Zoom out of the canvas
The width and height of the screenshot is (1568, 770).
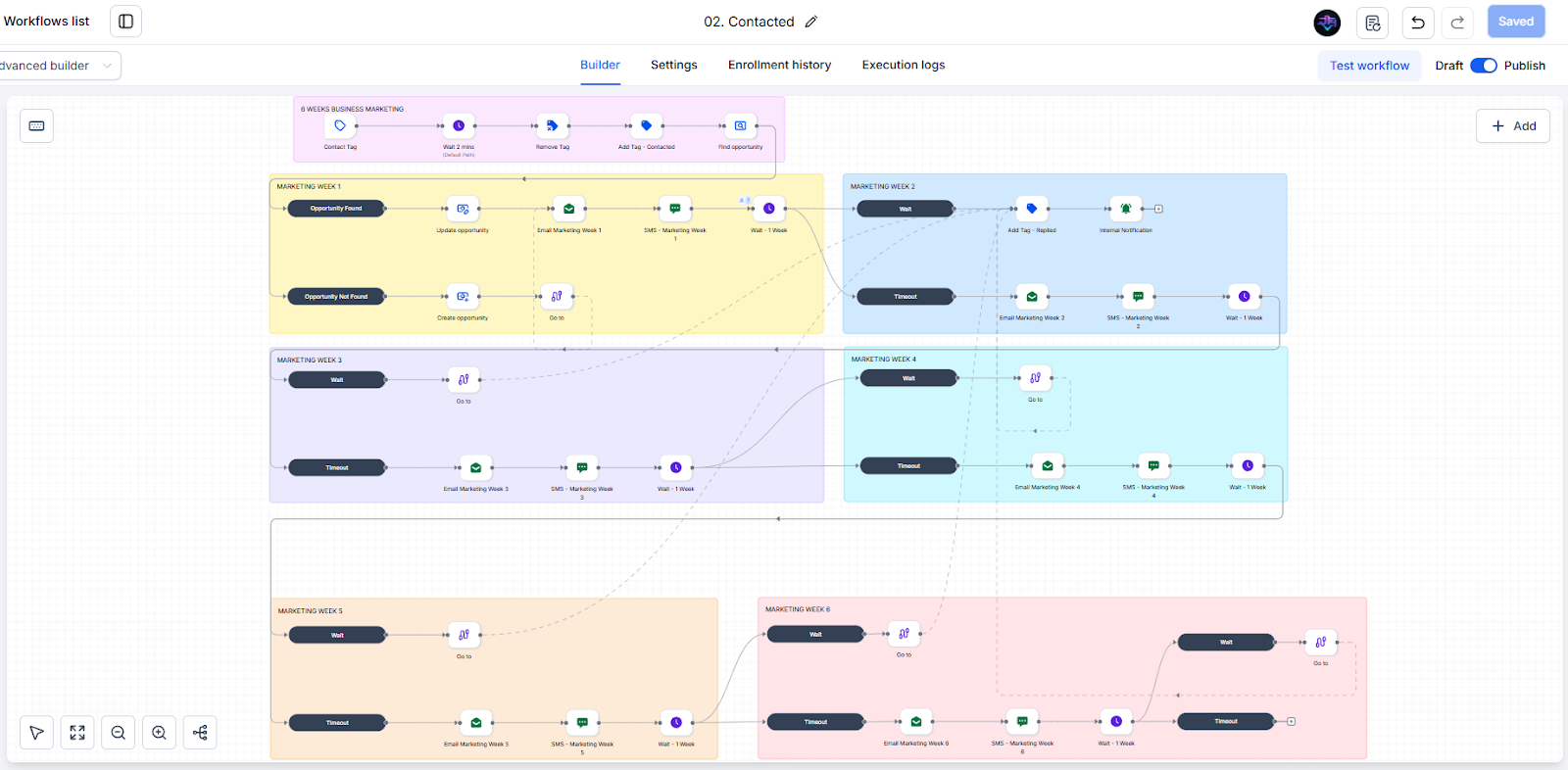(x=119, y=733)
